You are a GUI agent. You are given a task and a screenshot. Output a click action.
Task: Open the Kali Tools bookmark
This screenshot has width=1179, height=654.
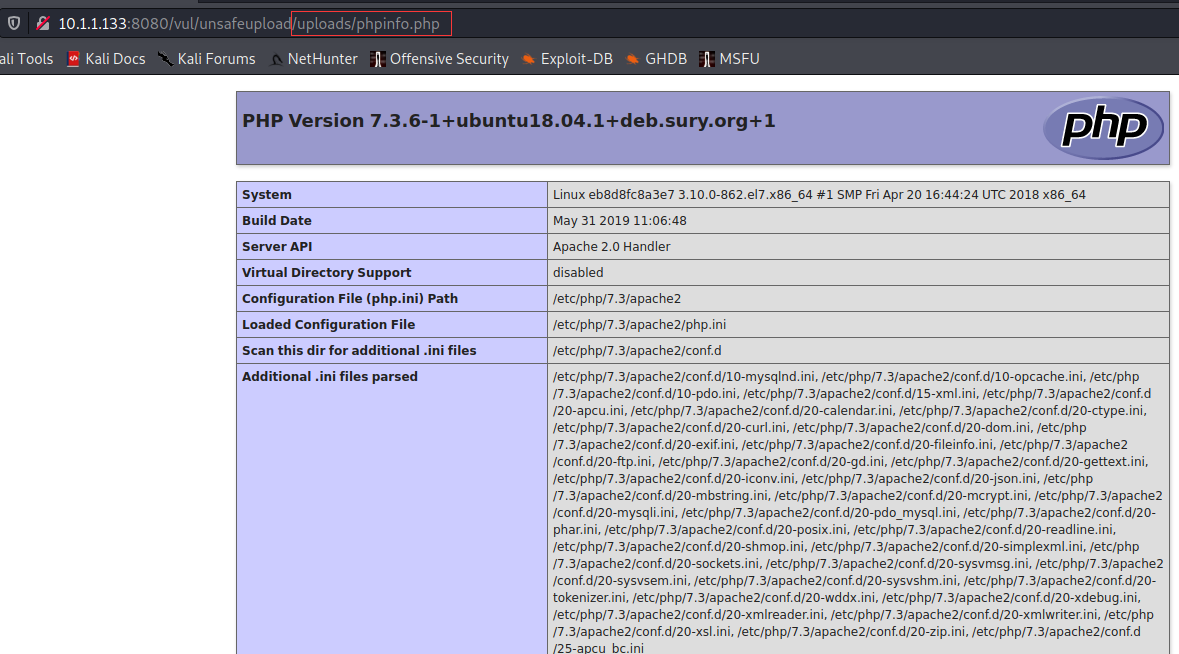click(26, 59)
